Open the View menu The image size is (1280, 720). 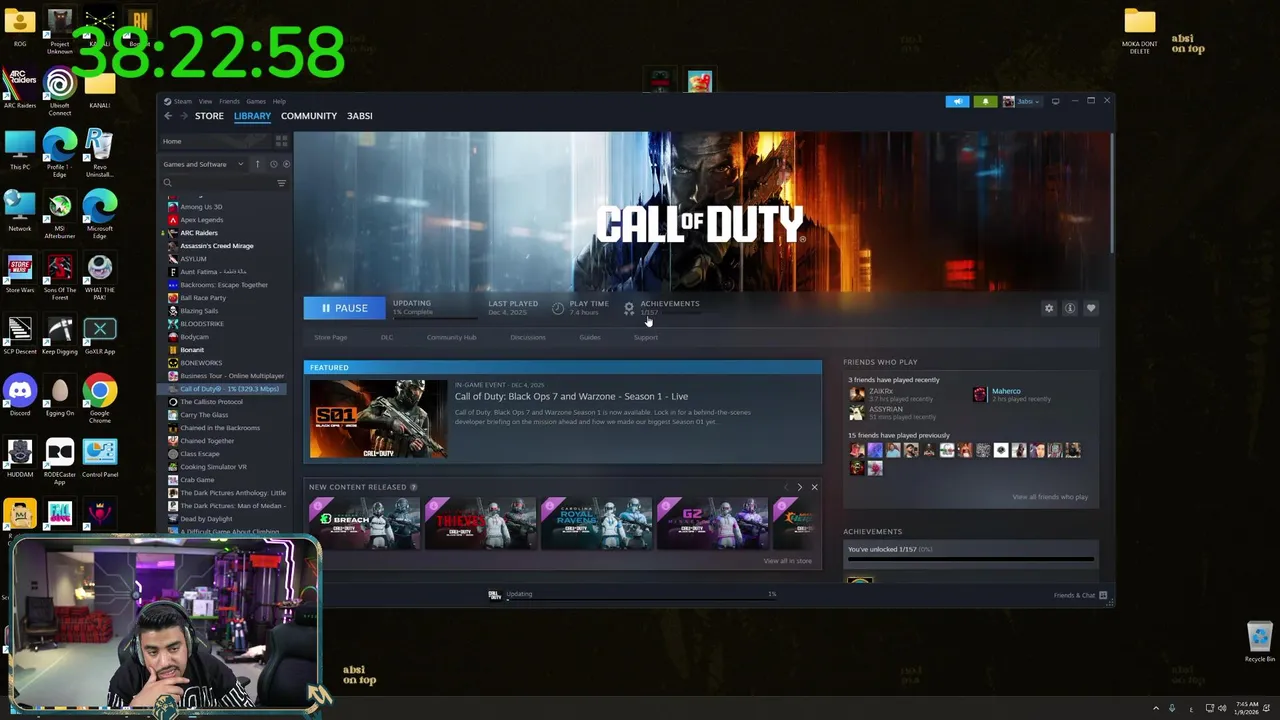[205, 101]
